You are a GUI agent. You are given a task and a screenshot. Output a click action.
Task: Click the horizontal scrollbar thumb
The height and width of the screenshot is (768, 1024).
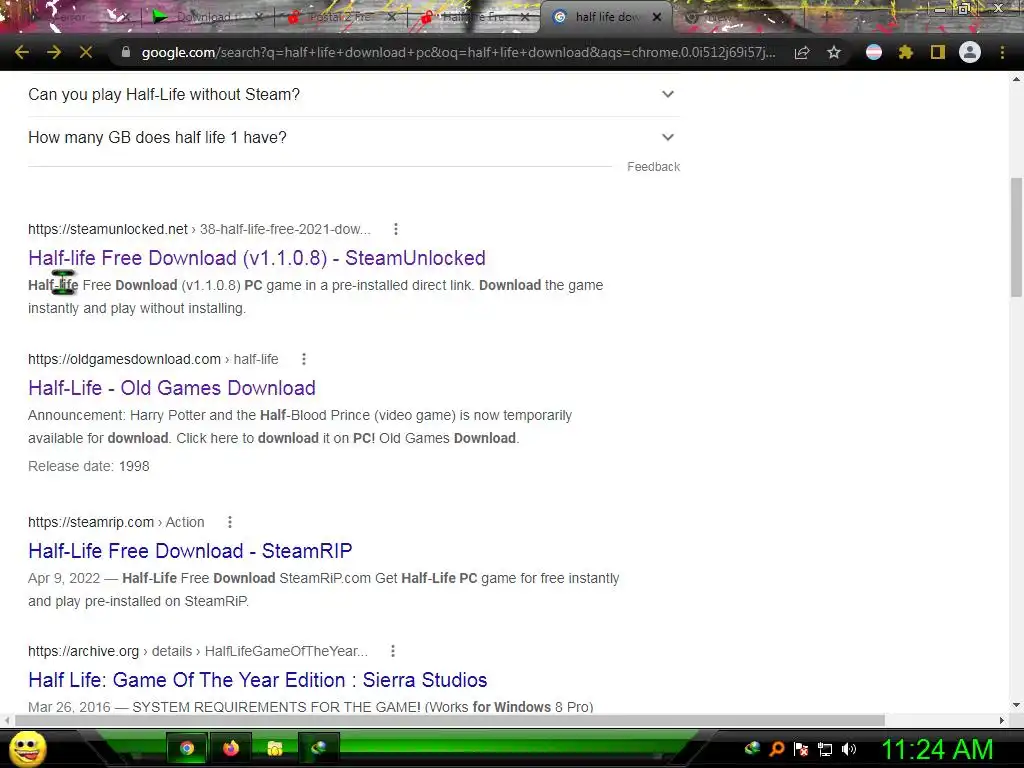(x=449, y=720)
